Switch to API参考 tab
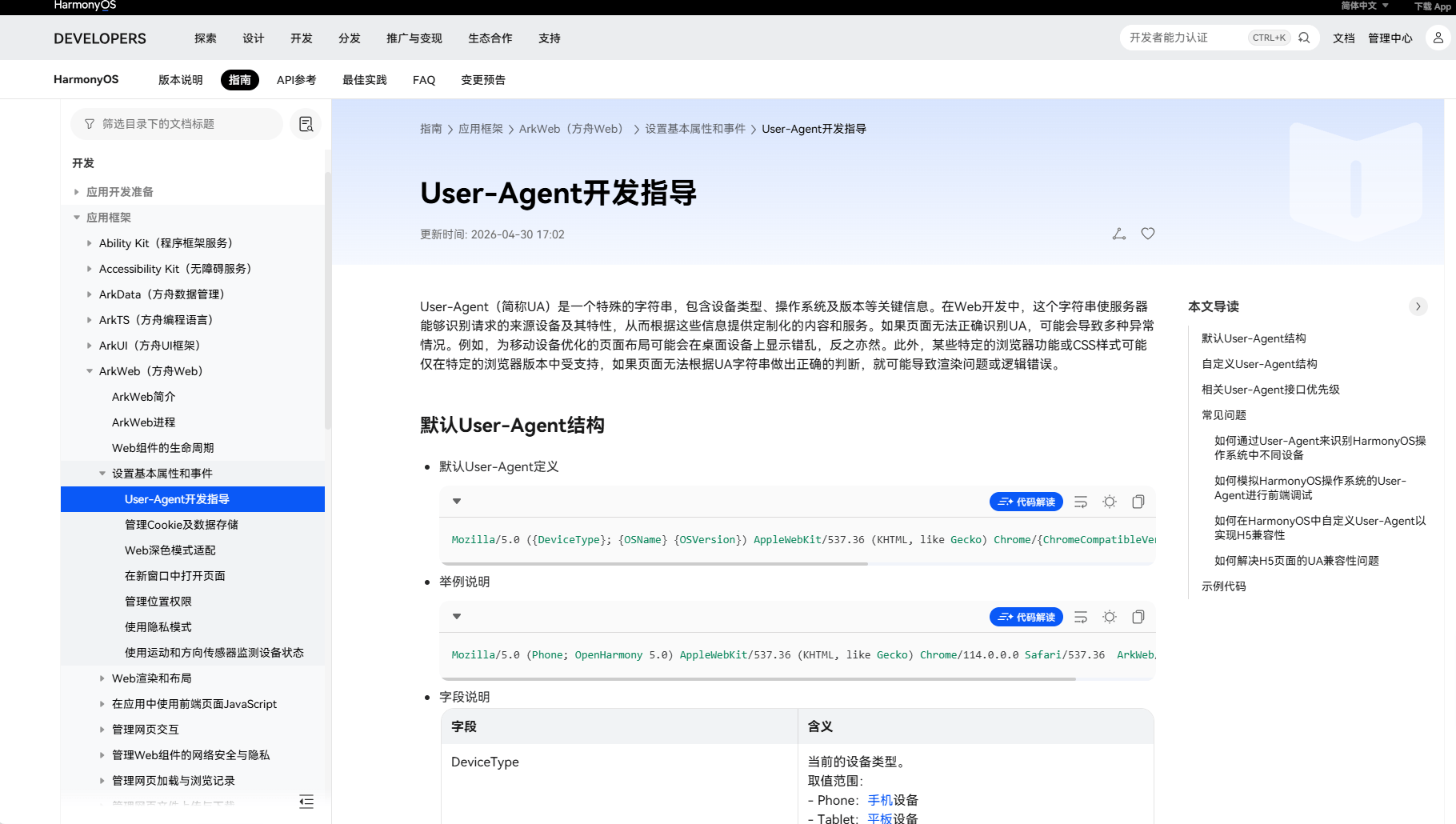 297,80
